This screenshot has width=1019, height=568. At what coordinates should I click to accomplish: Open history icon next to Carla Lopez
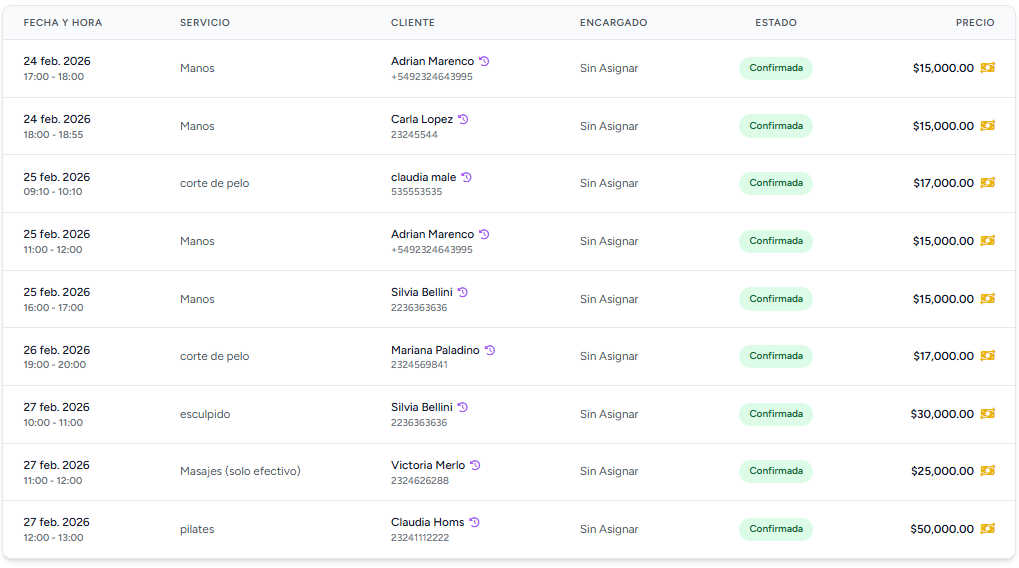tap(463, 119)
